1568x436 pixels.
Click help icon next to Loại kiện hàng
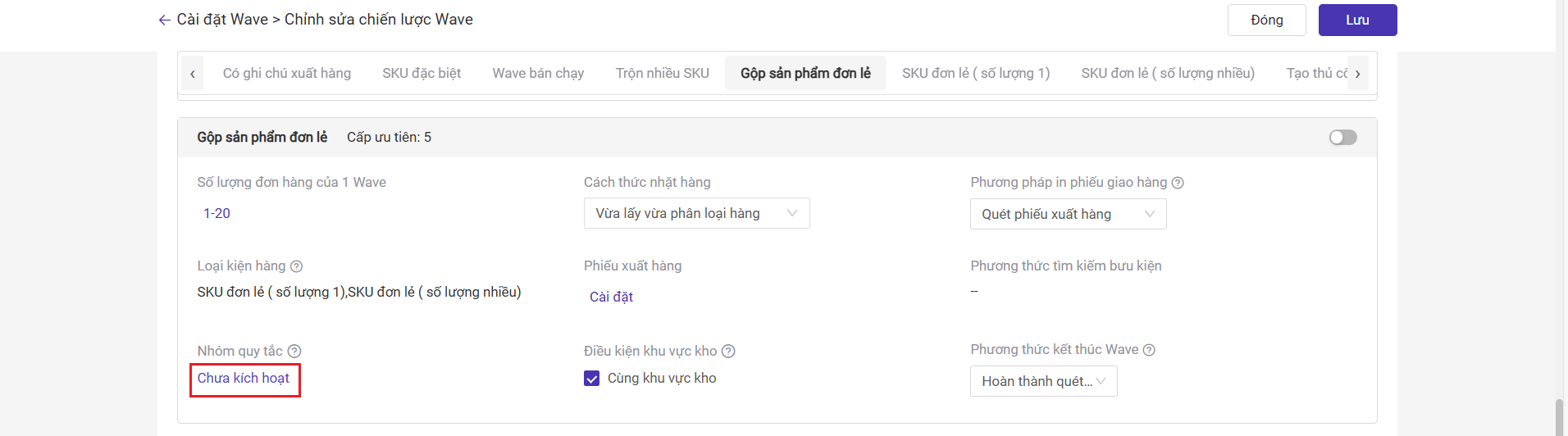[297, 266]
